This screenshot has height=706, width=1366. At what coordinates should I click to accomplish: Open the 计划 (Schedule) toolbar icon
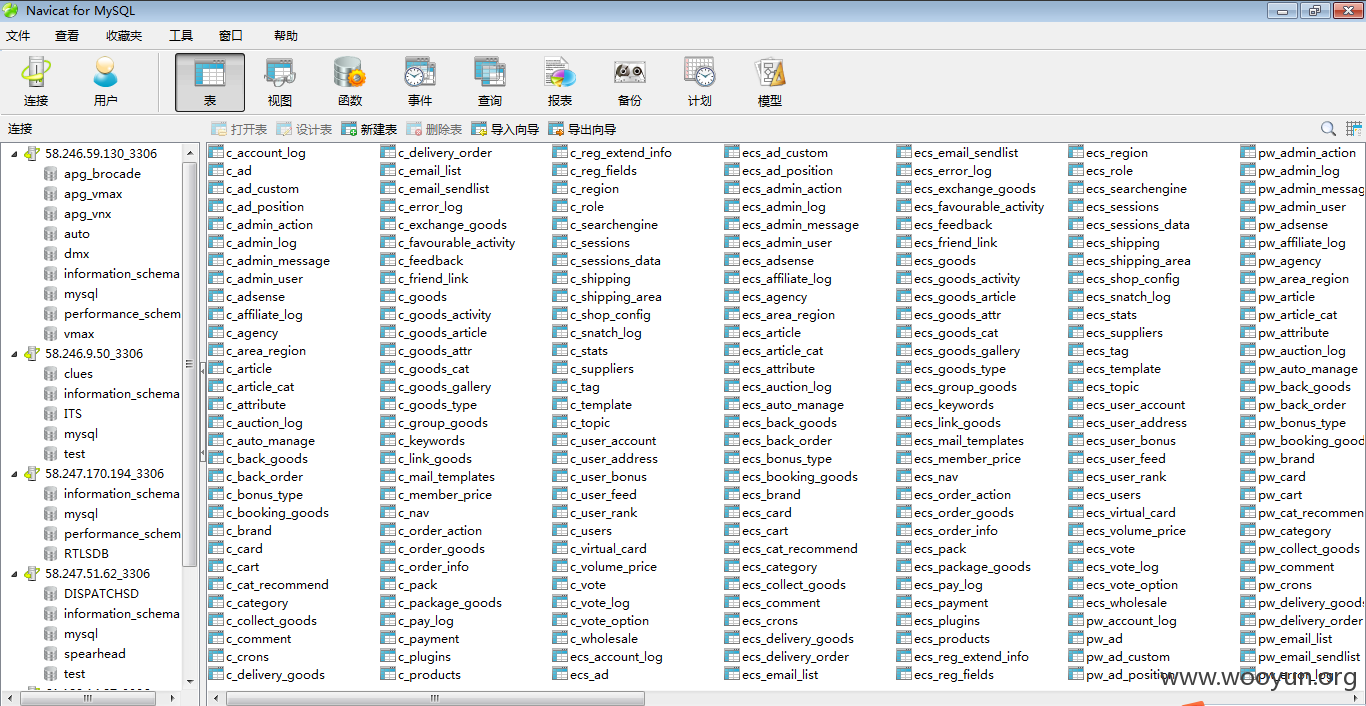point(700,82)
